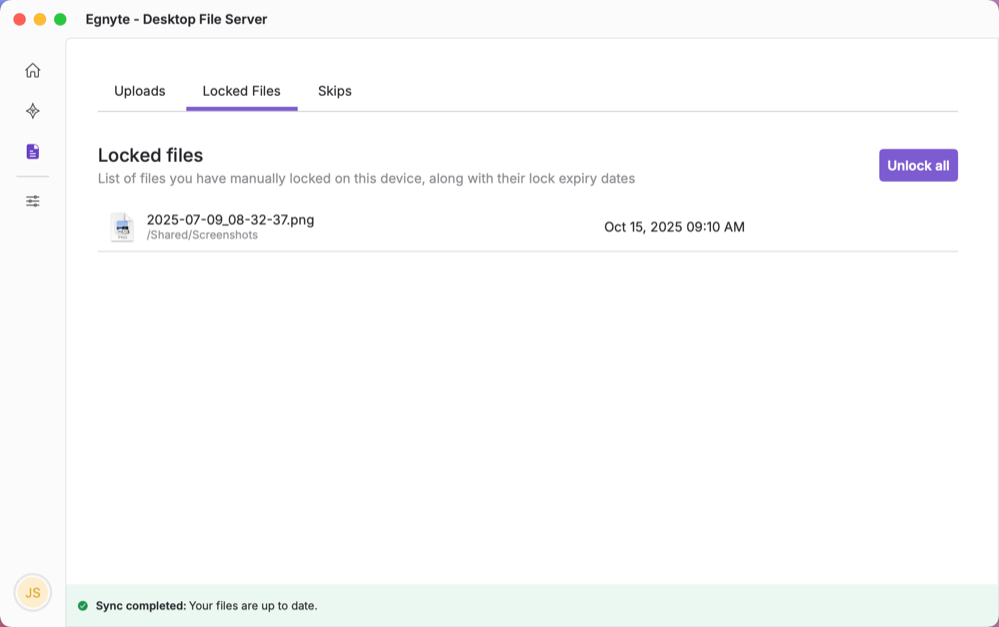Select the file 2025-07-09_08-32-37.png
The image size is (999, 627).
pyautogui.click(x=229, y=219)
